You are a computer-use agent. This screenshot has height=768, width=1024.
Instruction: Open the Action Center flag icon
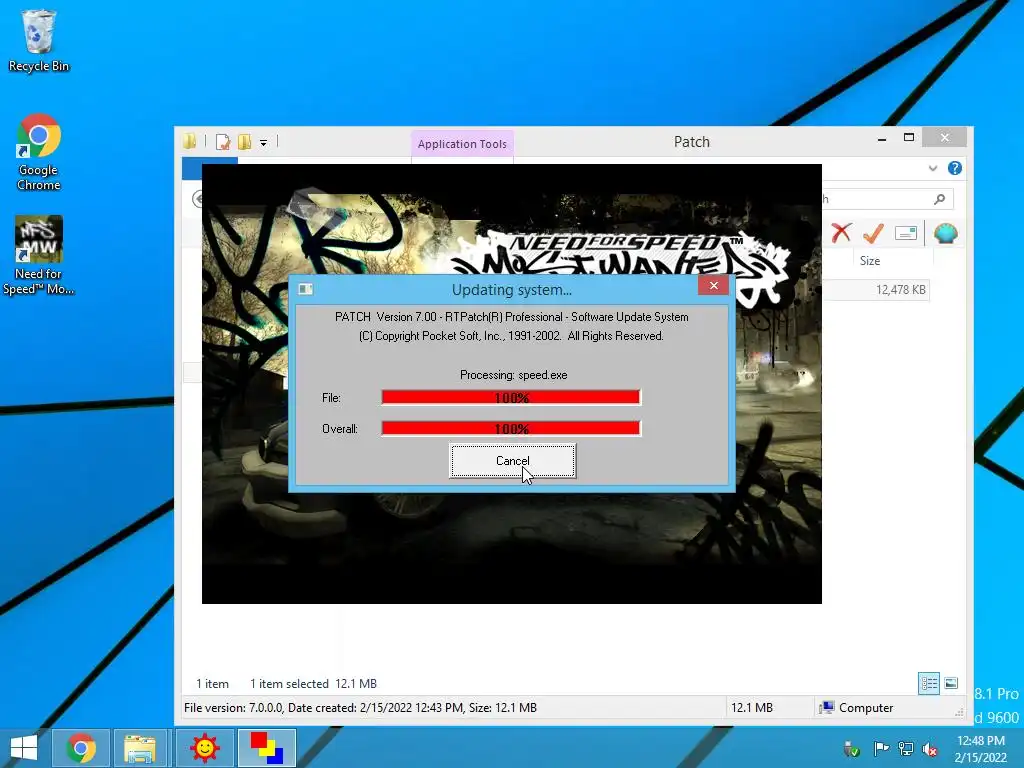pos(881,748)
